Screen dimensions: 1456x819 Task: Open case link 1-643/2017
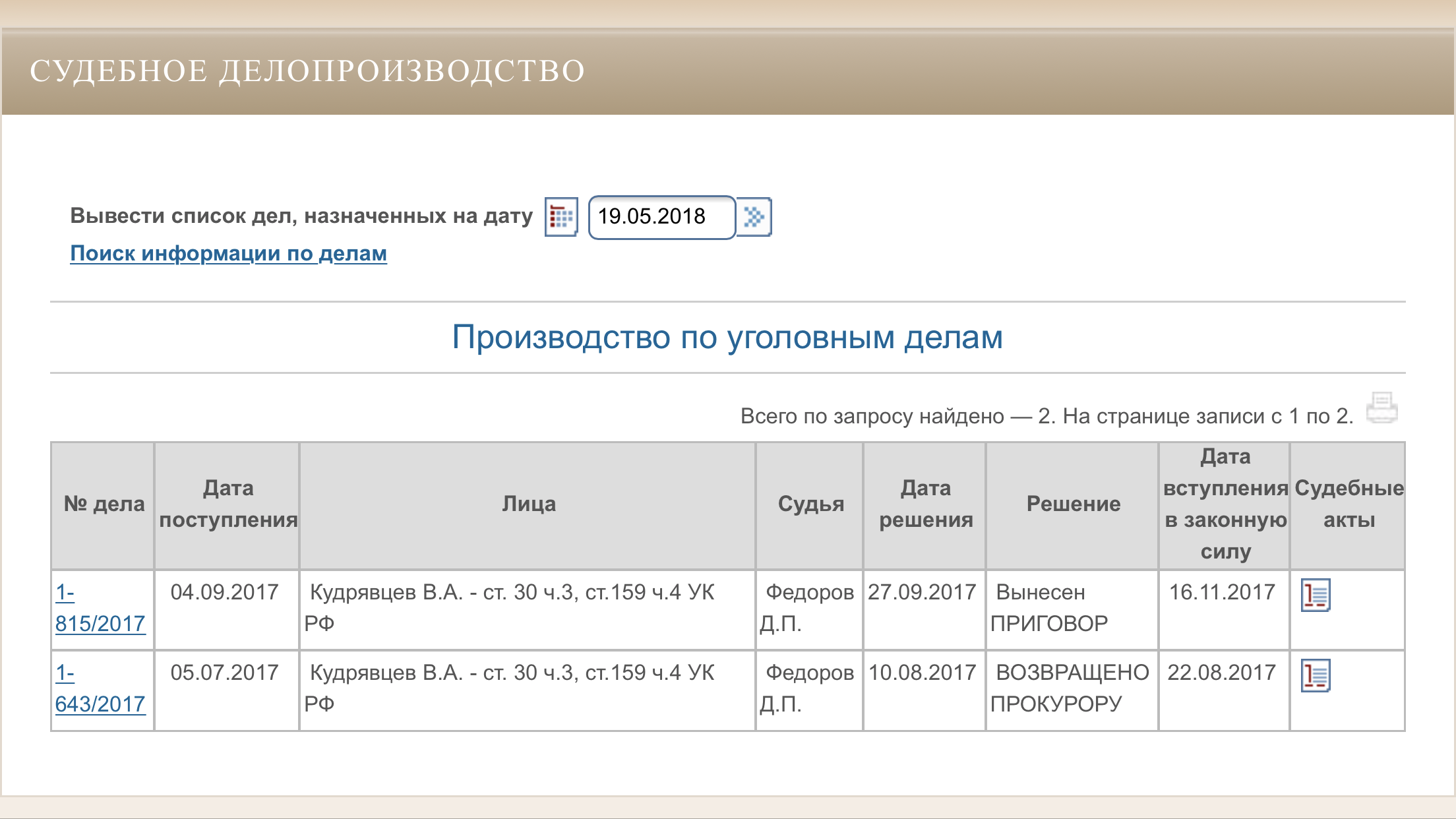(x=100, y=688)
